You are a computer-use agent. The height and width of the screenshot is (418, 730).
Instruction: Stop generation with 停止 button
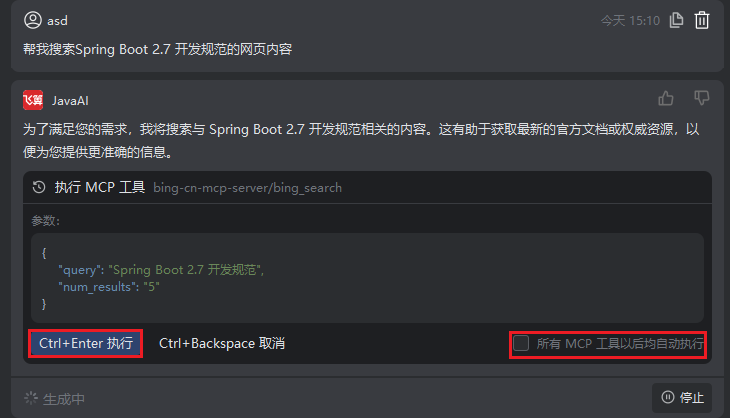682,398
